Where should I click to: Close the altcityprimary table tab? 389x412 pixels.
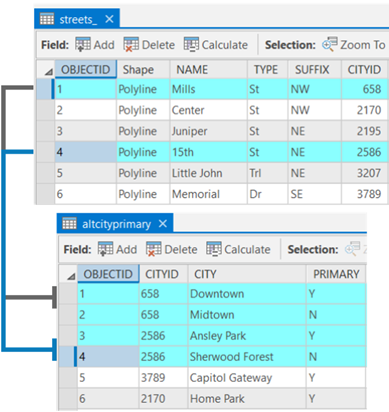pos(163,224)
